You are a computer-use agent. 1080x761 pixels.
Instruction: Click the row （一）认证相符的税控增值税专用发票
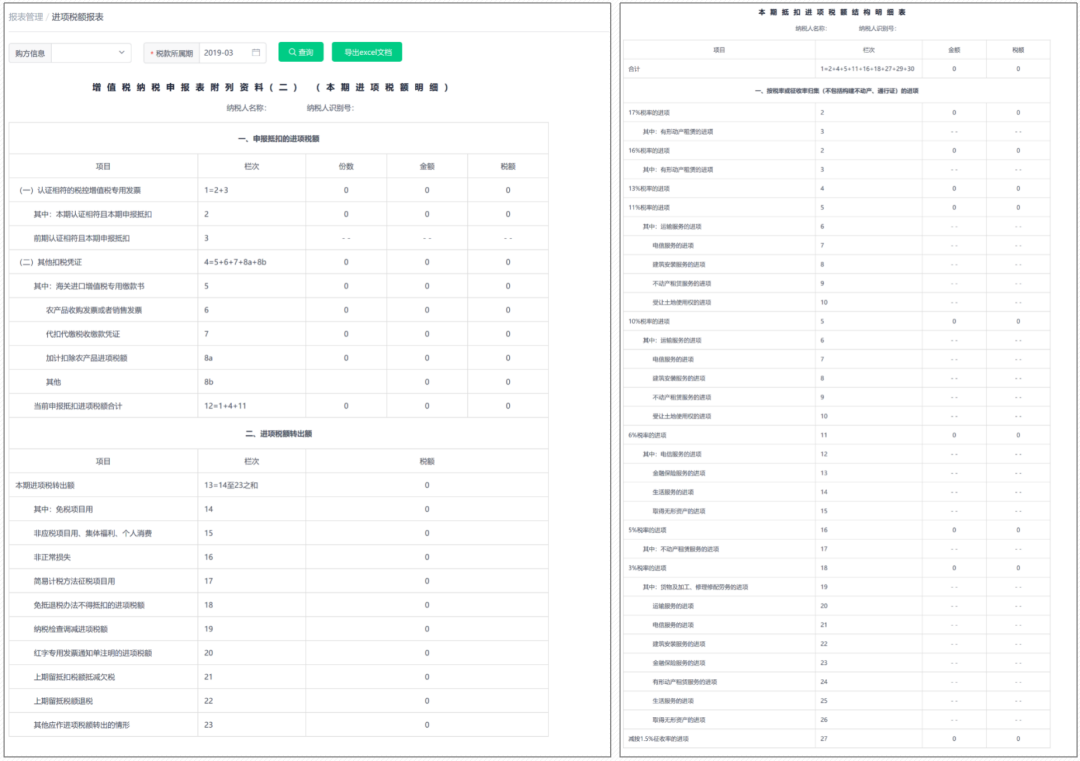coord(278,190)
